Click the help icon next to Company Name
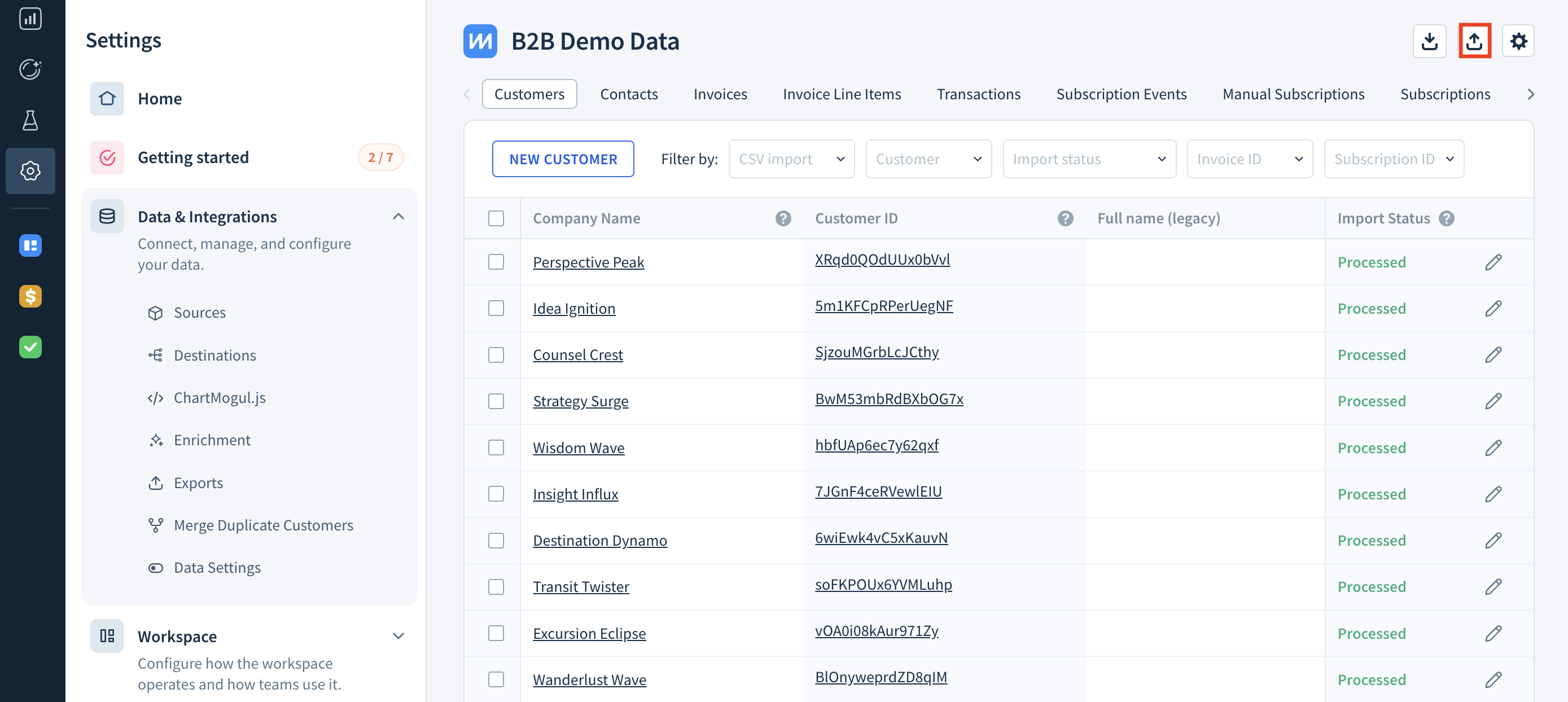 tap(783, 218)
